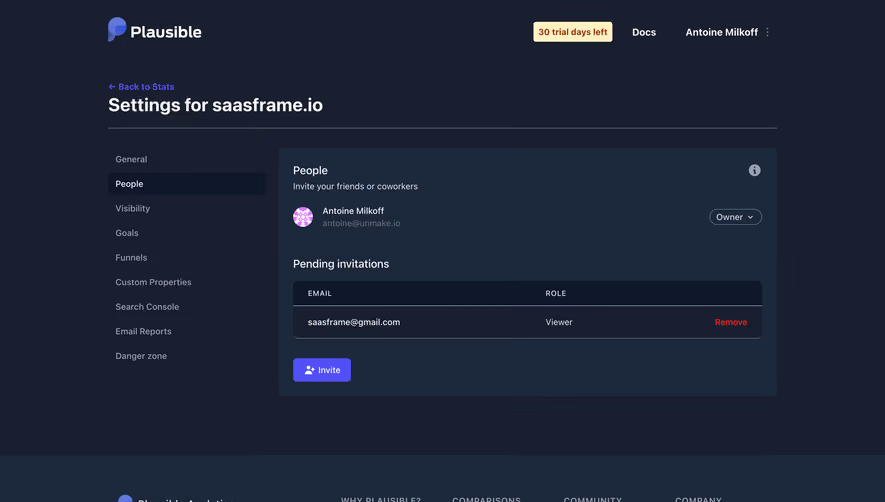Select the People sidebar item

click(x=187, y=184)
